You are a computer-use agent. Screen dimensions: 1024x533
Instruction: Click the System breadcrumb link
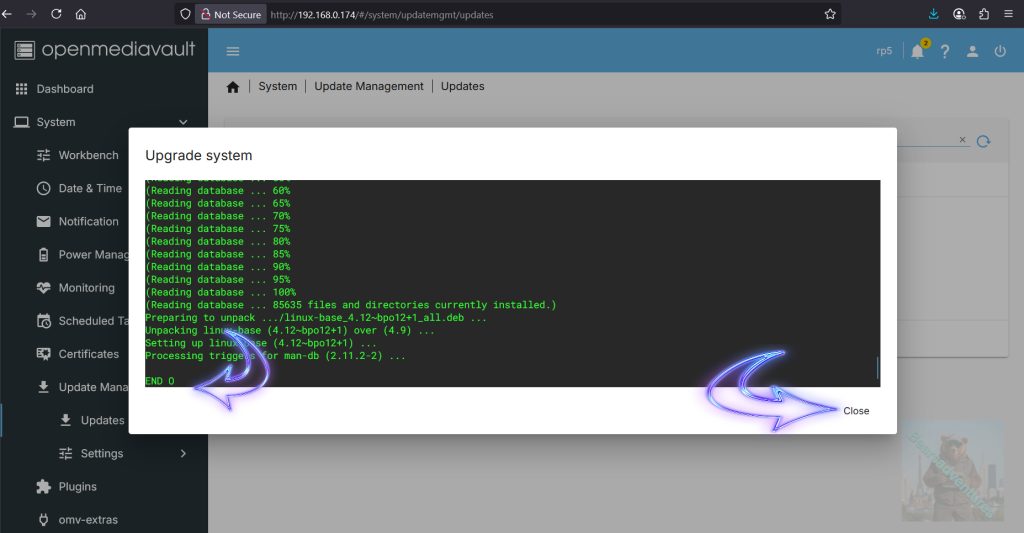tap(277, 87)
